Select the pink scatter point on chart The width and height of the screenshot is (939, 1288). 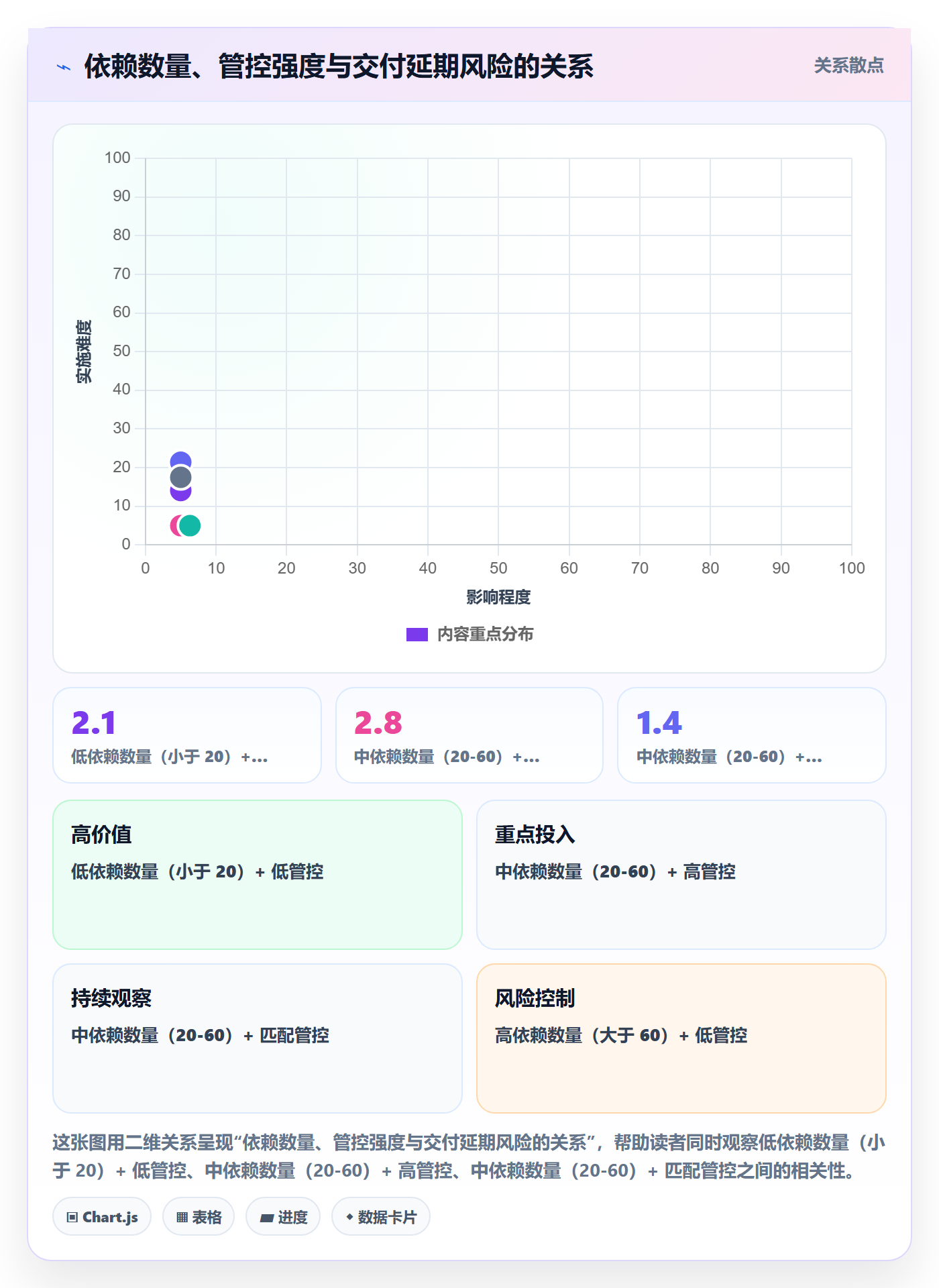click(174, 526)
